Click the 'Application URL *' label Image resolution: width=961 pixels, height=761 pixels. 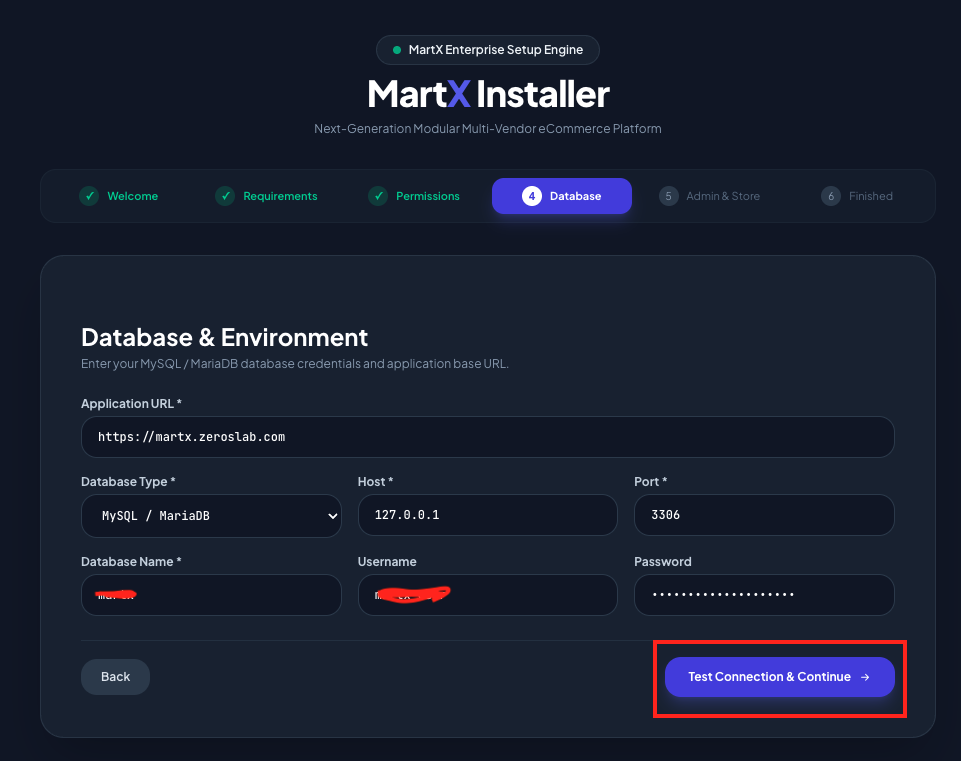pos(131,404)
